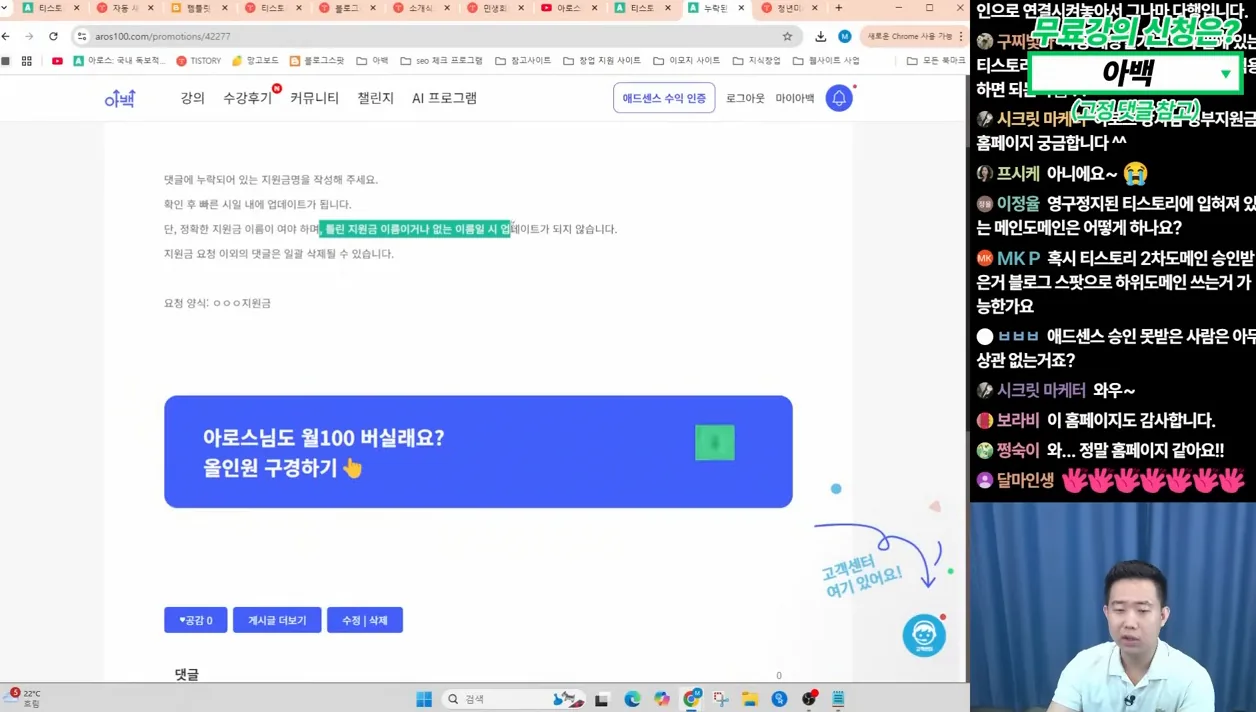
Task: Switch to the 소개식 browser tab
Action: coord(419,8)
